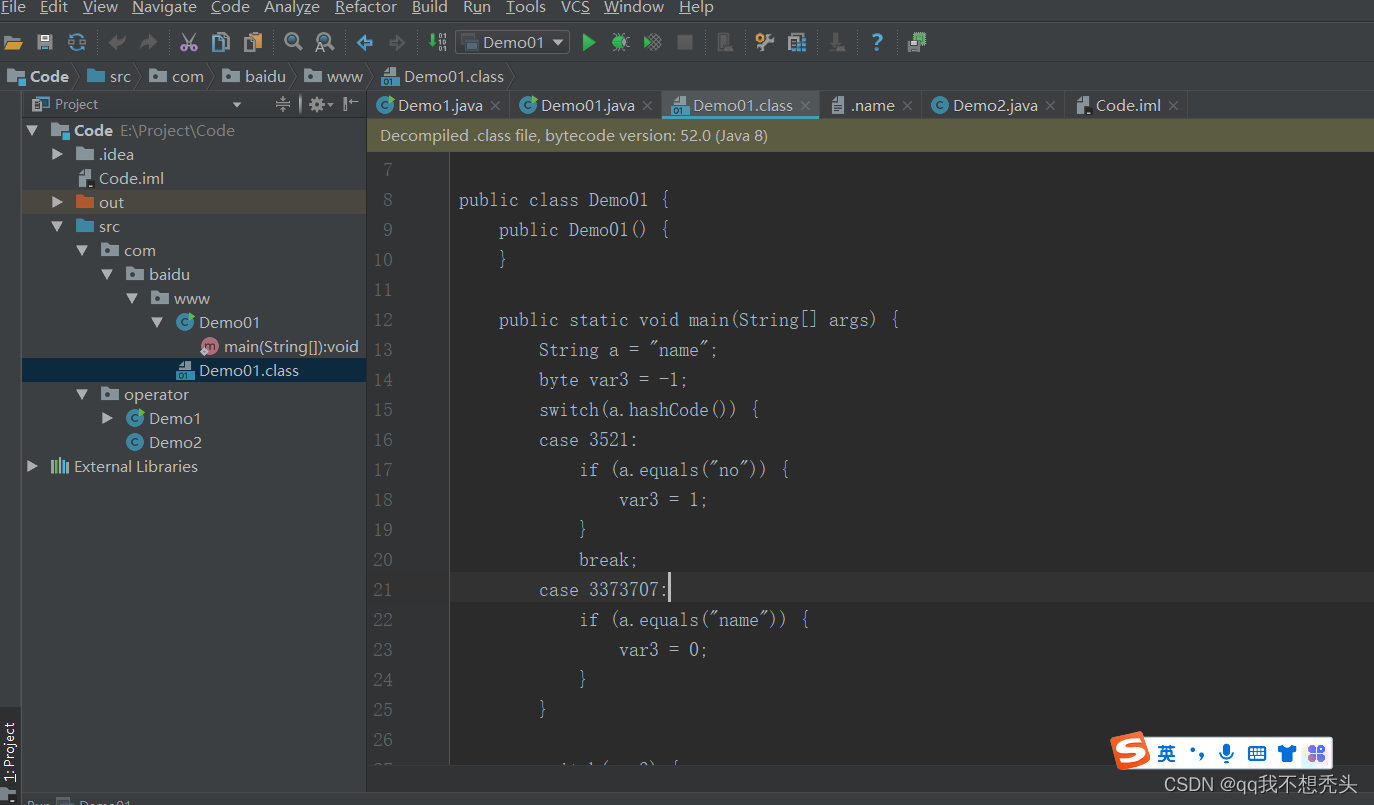Click the Make Project build icon

point(437,42)
